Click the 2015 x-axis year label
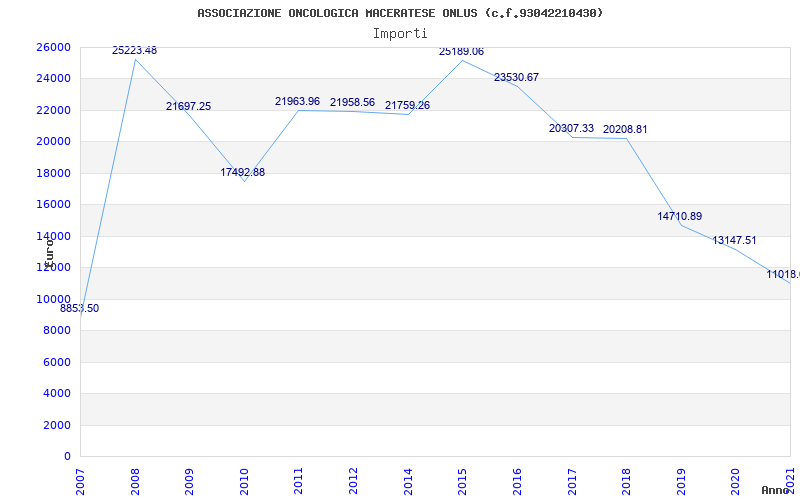 click(462, 481)
